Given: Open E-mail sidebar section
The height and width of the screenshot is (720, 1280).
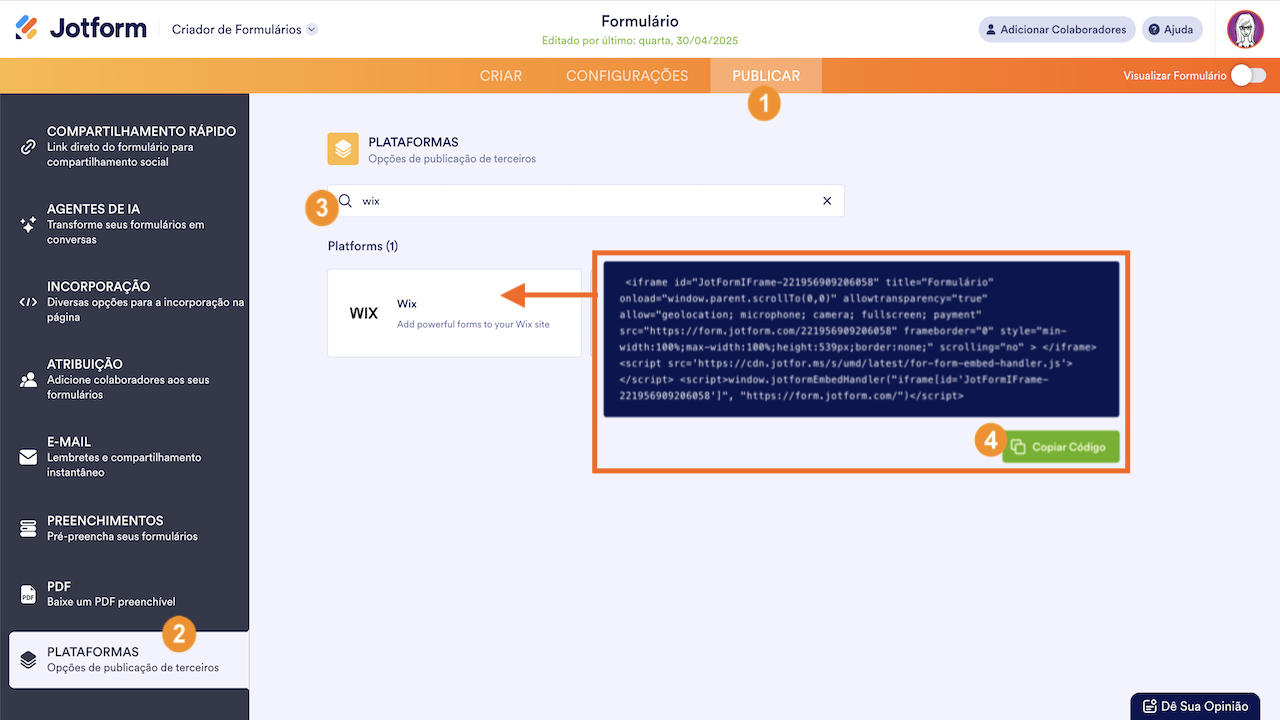Looking at the screenshot, I should tap(125, 456).
